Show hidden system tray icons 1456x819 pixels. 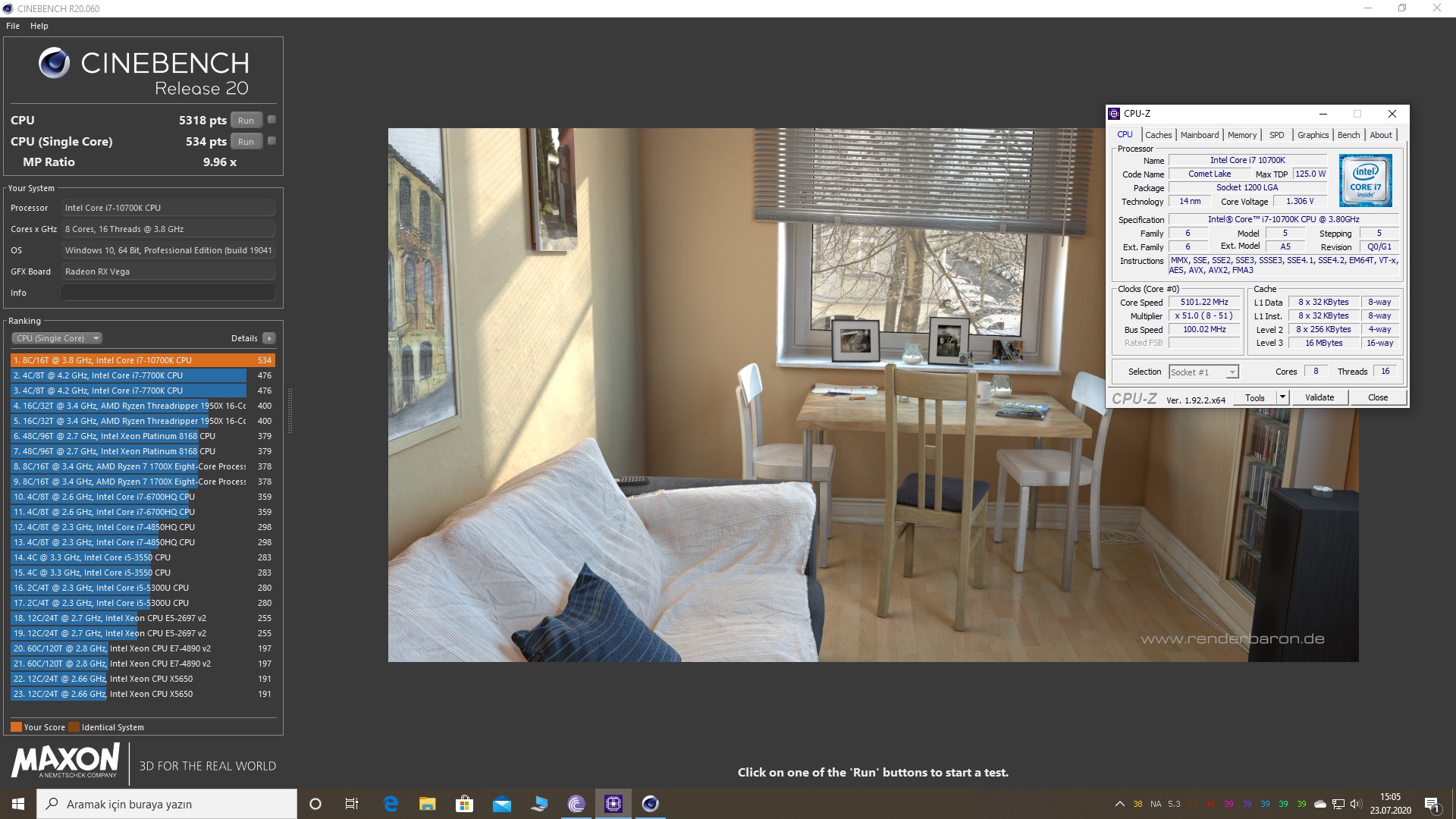pyautogui.click(x=1119, y=804)
